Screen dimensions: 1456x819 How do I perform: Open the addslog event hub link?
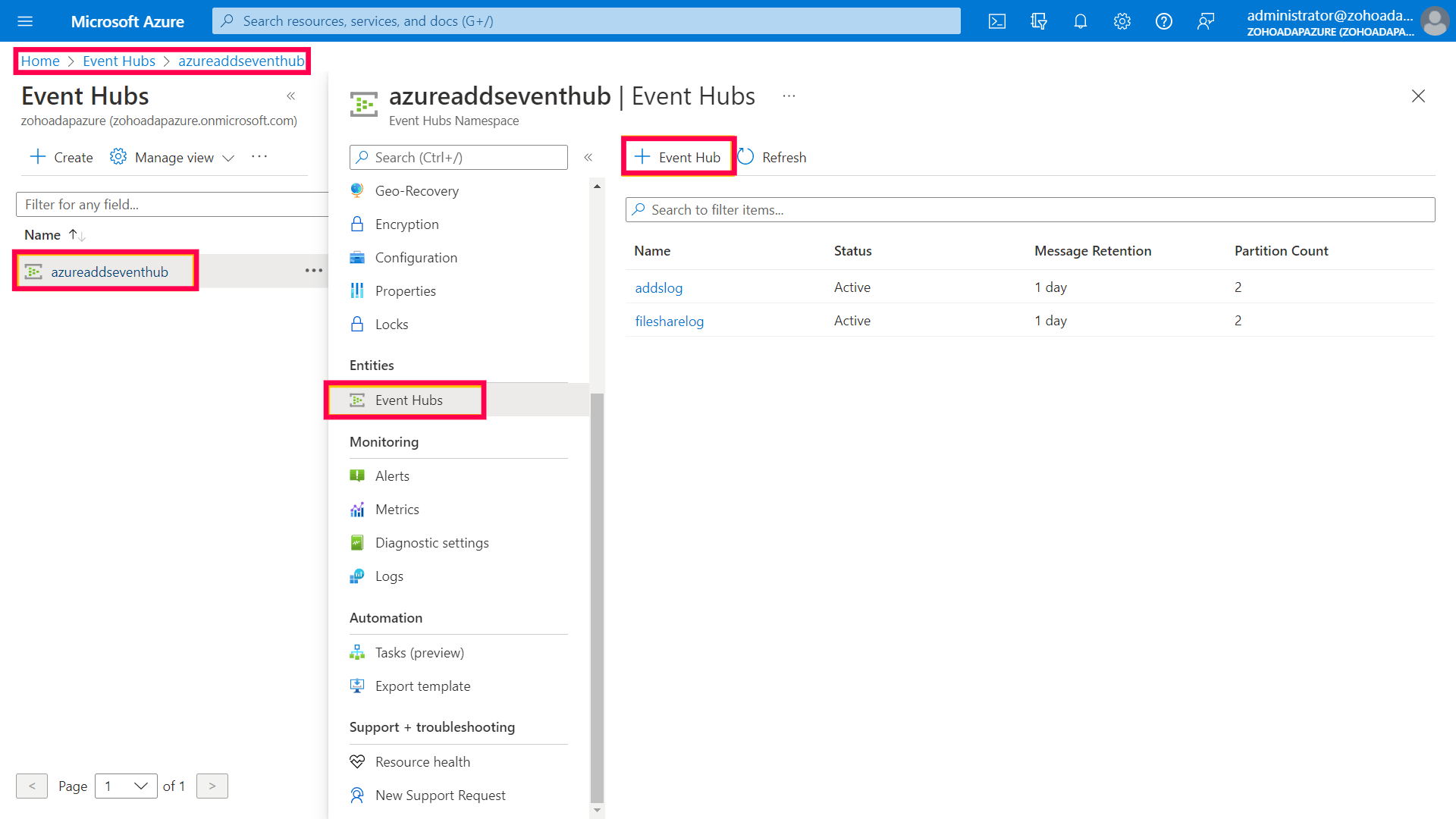(658, 287)
